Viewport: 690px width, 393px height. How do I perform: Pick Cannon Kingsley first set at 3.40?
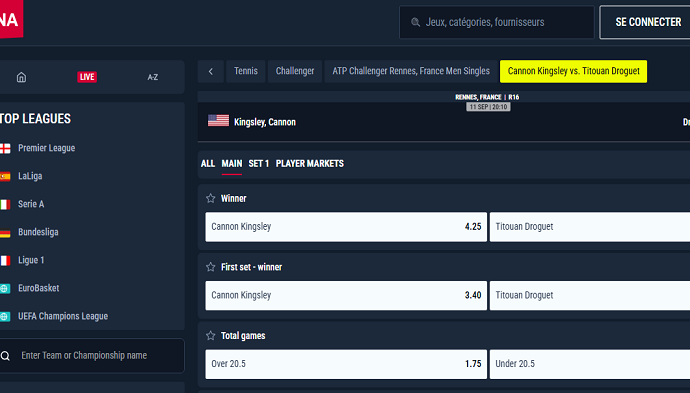coord(346,296)
